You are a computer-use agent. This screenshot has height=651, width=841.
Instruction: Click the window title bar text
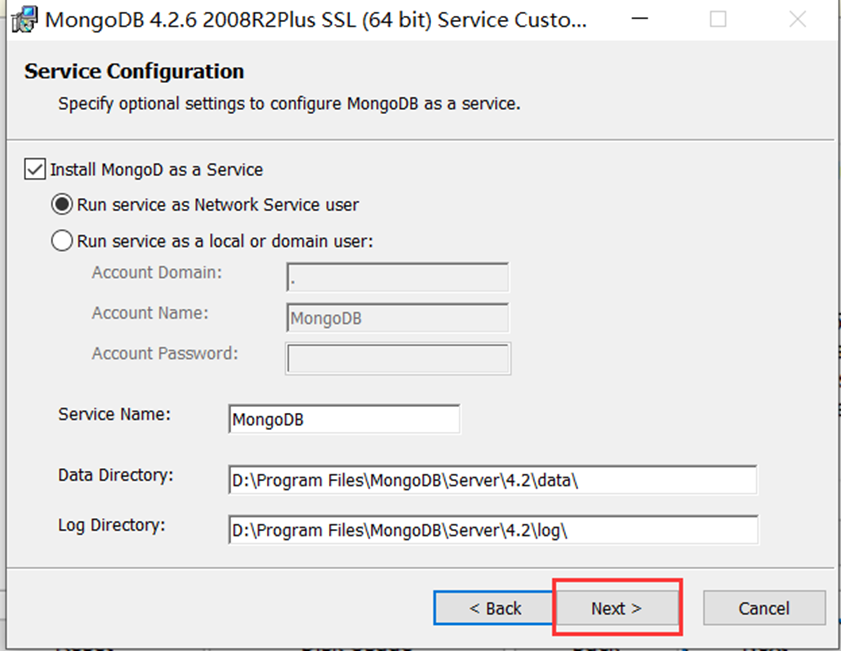pyautogui.click(x=315, y=20)
